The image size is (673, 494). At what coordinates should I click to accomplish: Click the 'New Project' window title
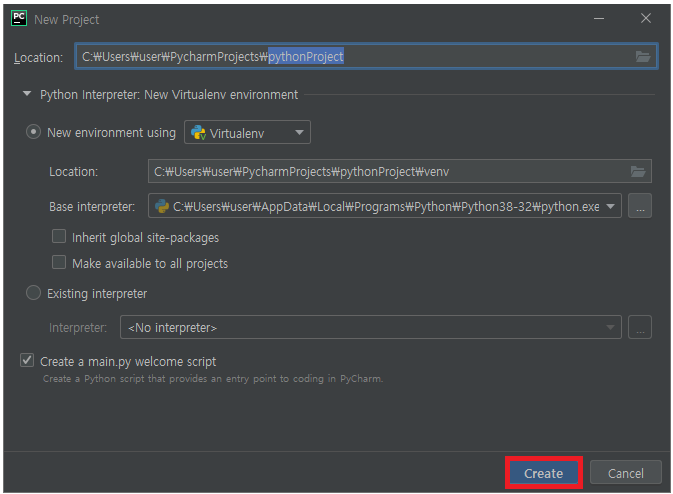point(67,19)
